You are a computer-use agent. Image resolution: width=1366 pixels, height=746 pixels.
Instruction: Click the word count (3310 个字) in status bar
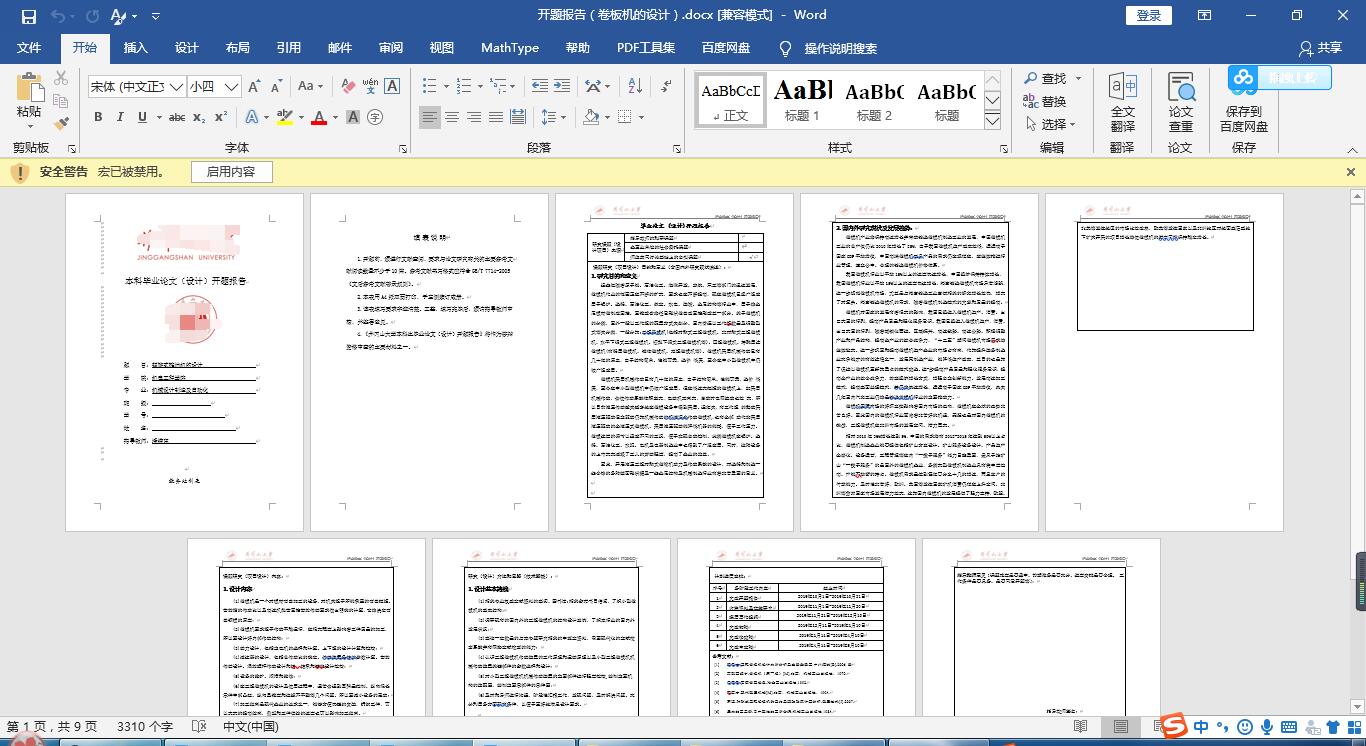point(145,727)
